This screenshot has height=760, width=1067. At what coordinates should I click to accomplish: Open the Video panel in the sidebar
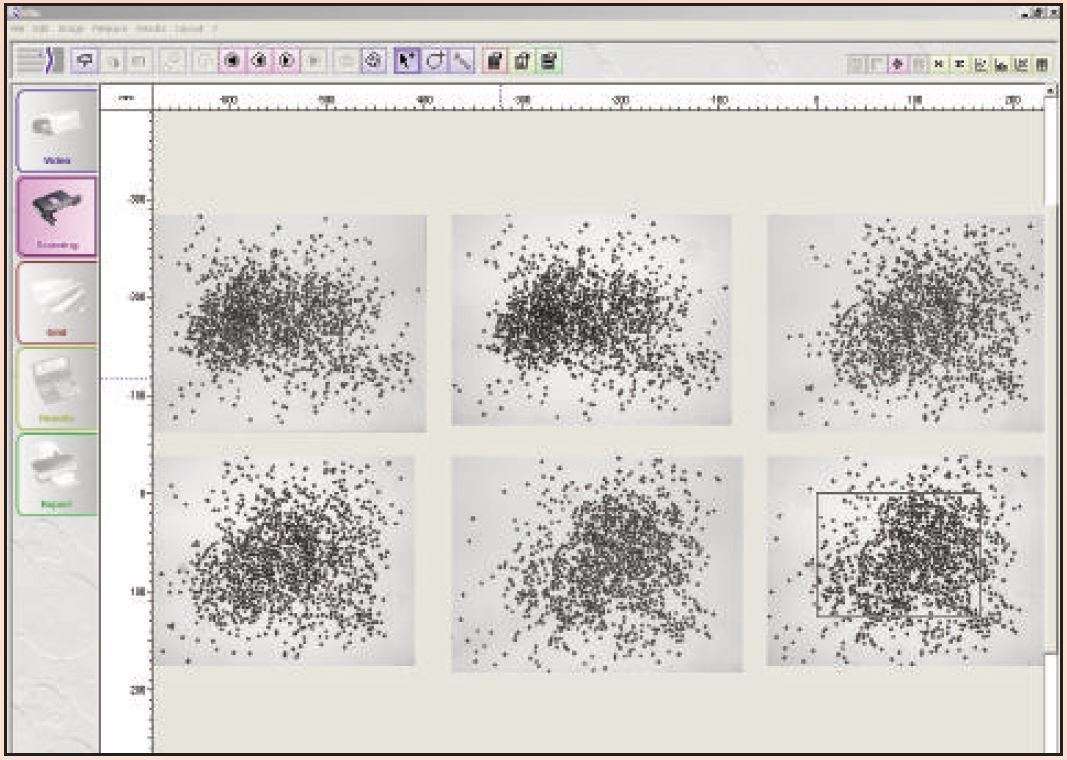tap(56, 129)
